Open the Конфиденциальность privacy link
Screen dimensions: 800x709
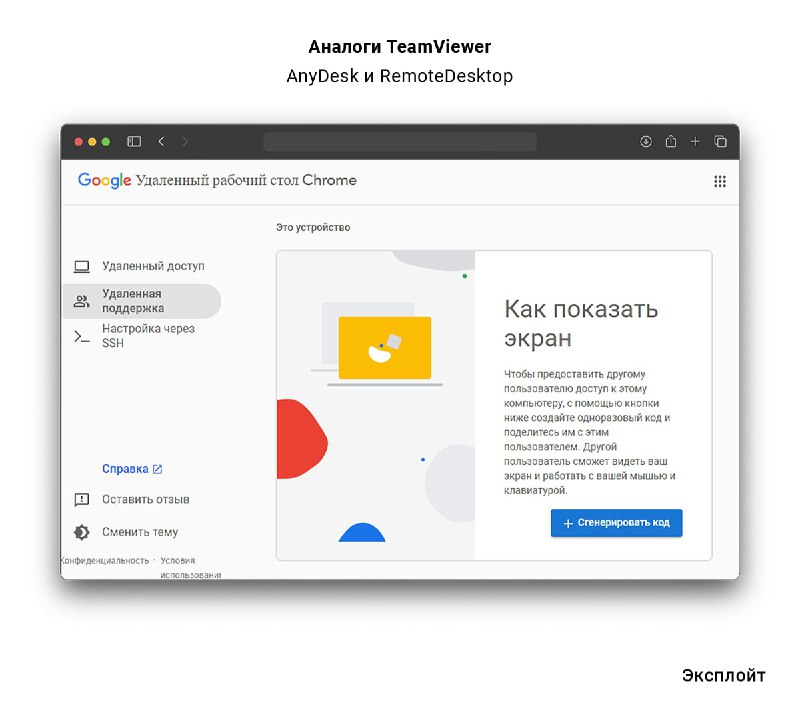tap(105, 560)
